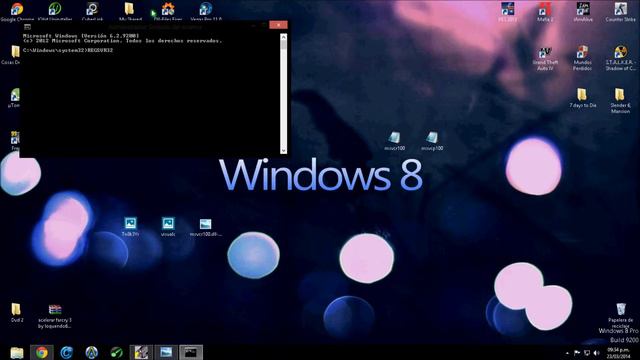
Task: Click the blue C taskbar icon
Action: click(67, 352)
